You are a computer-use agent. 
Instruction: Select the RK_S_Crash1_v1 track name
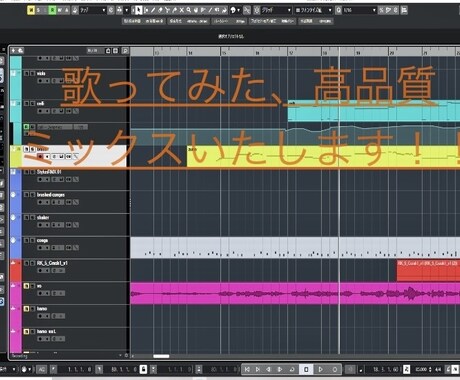[x=52, y=263]
